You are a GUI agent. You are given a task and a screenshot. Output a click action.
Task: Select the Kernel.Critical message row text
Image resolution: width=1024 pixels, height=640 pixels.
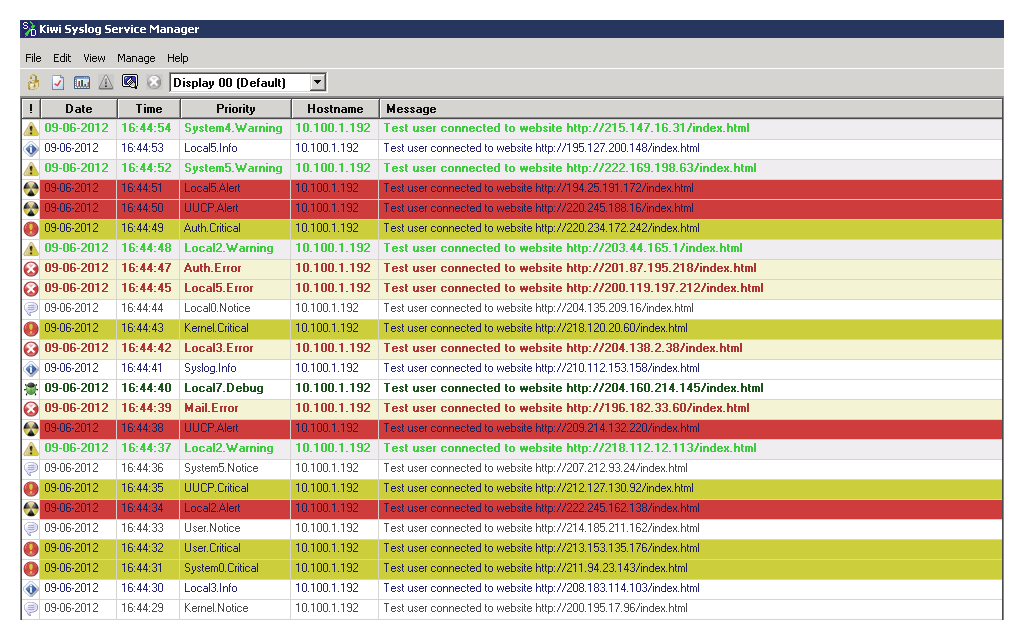coord(535,328)
